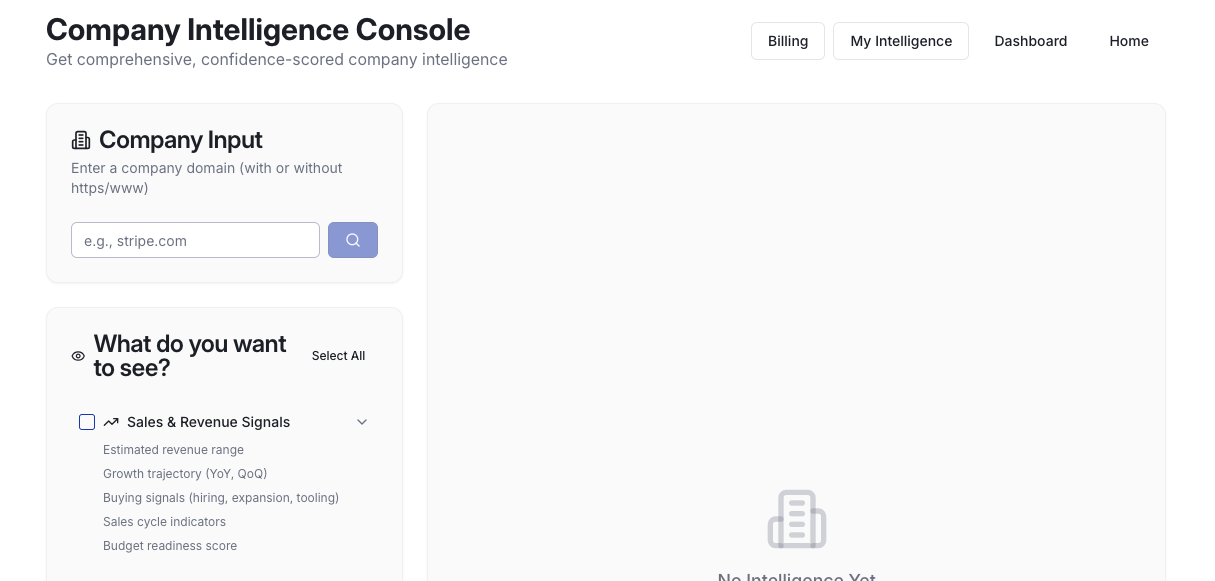Select Growth trajectory (YoY, QoQ) item
This screenshot has height=581, width=1215.
point(185,474)
